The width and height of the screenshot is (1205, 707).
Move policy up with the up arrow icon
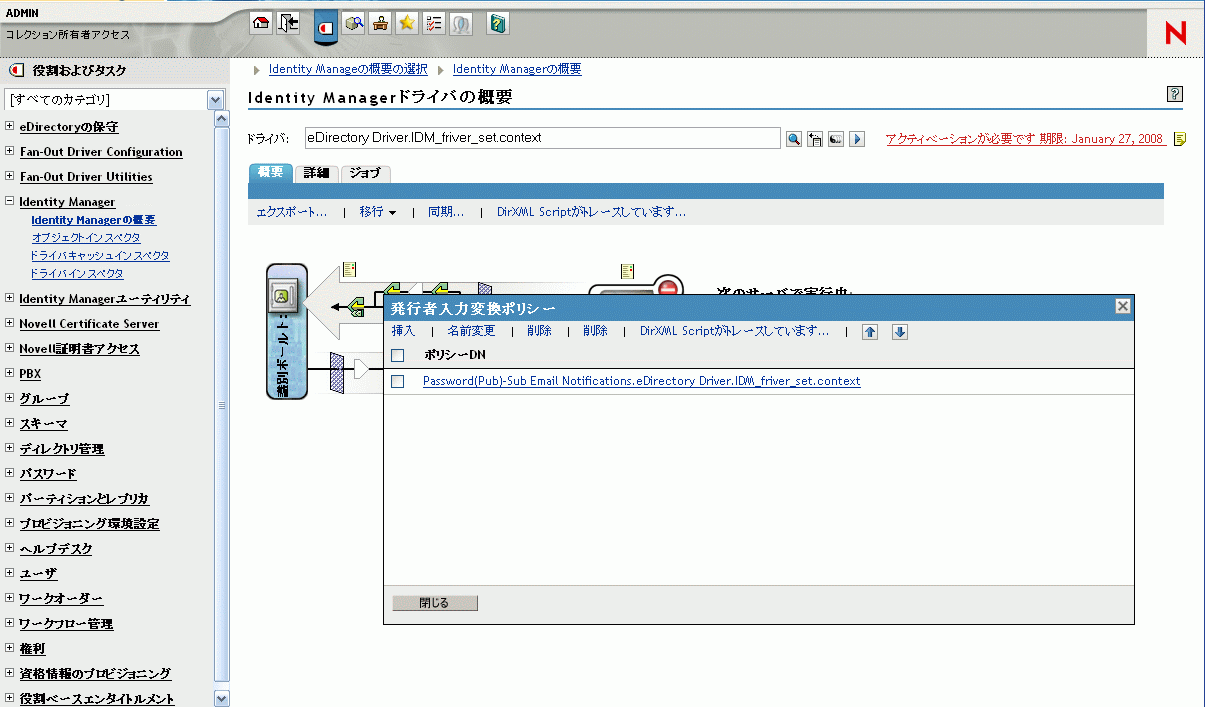pos(869,332)
